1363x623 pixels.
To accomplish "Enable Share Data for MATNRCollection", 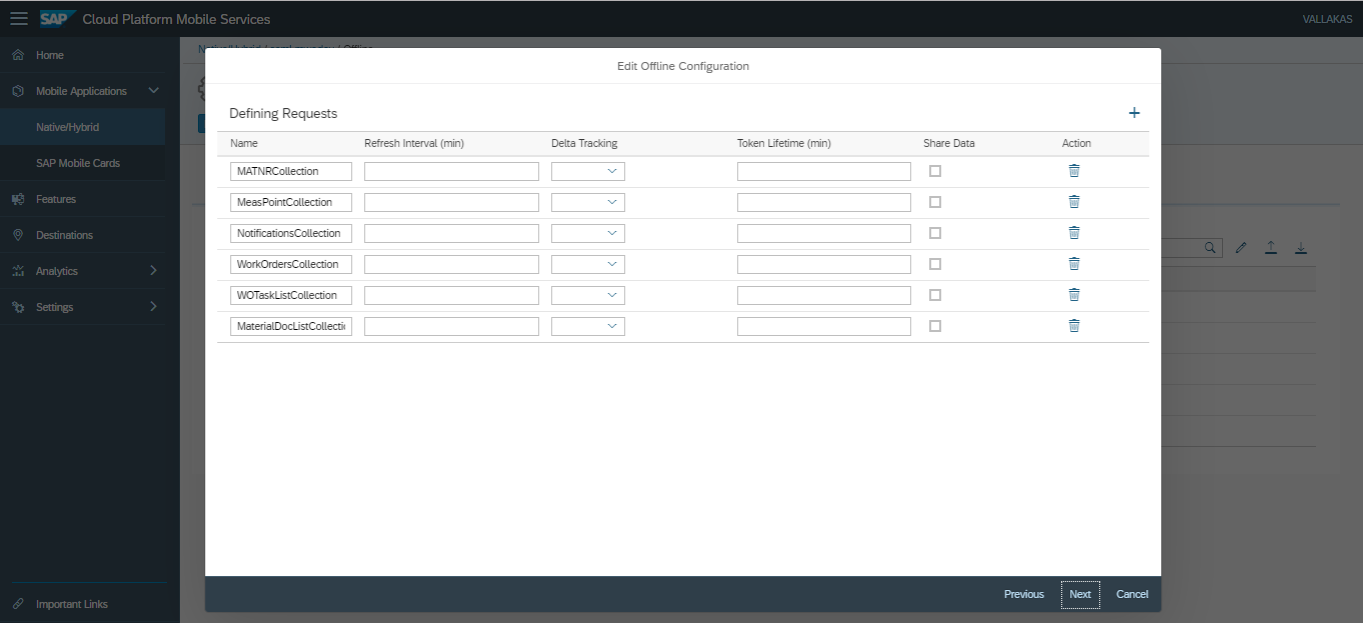I will (x=935, y=171).
